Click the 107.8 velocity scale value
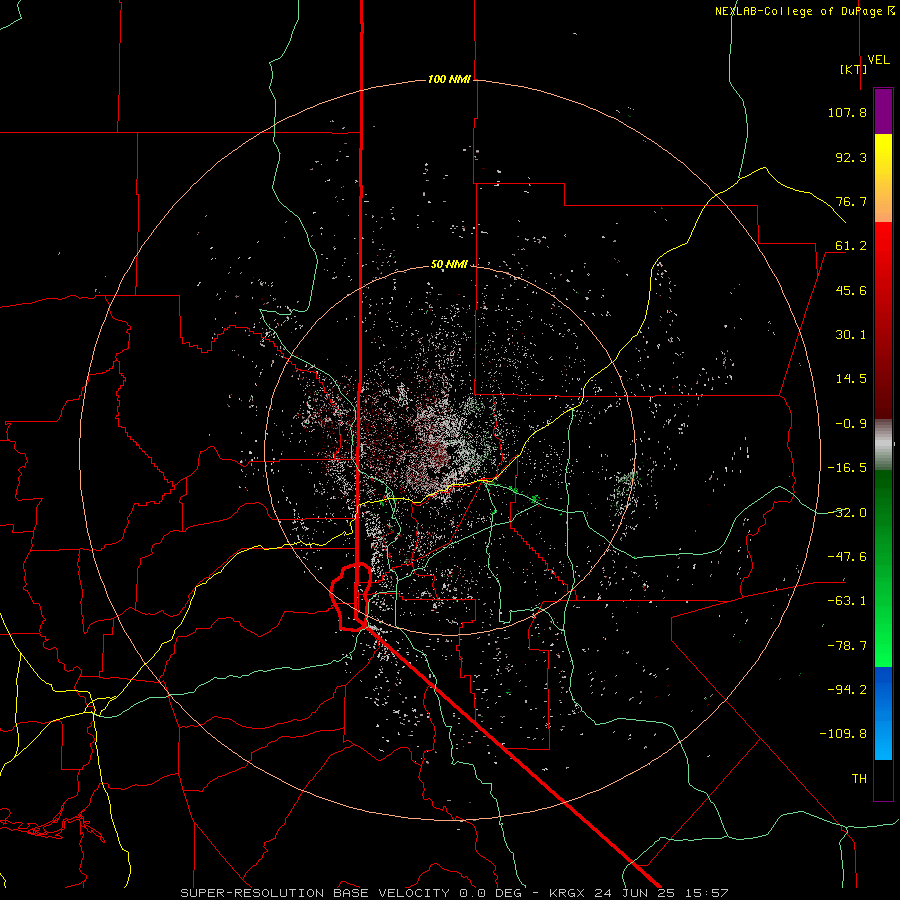This screenshot has width=900, height=900. click(x=847, y=112)
